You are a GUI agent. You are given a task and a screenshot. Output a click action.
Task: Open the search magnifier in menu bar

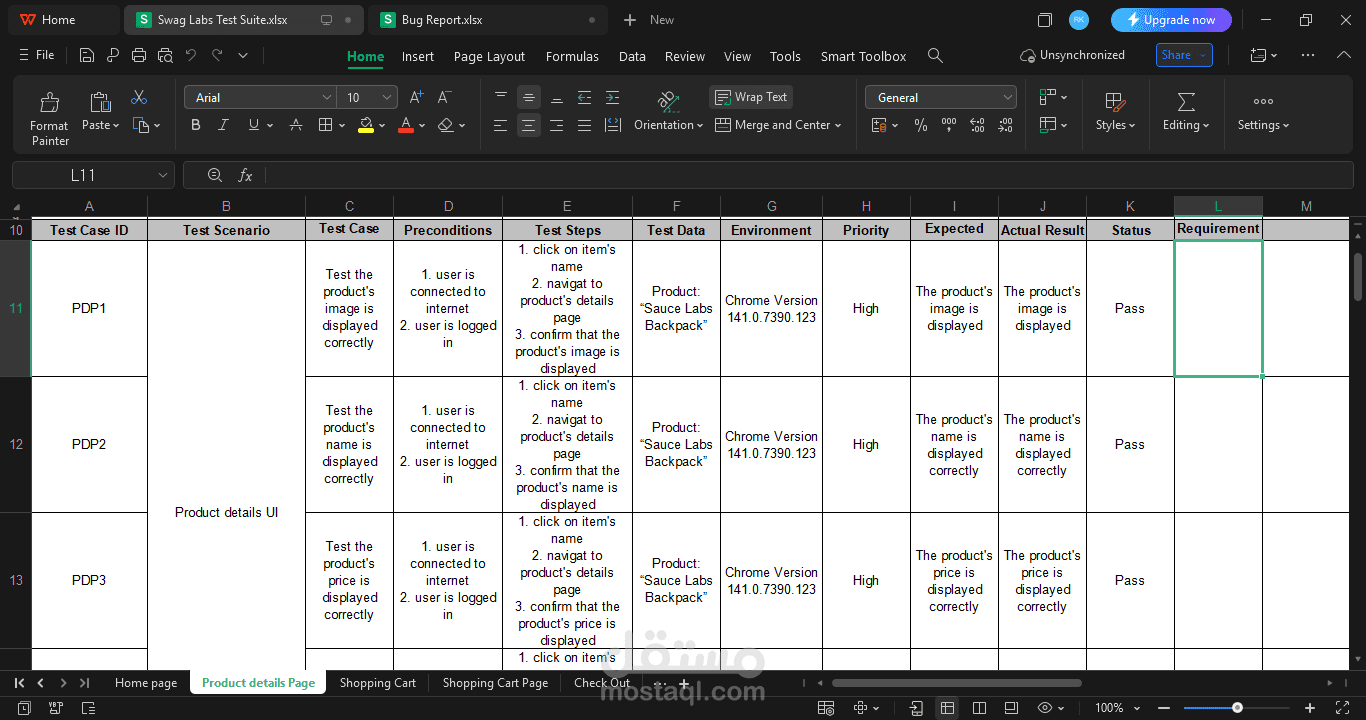pos(935,56)
